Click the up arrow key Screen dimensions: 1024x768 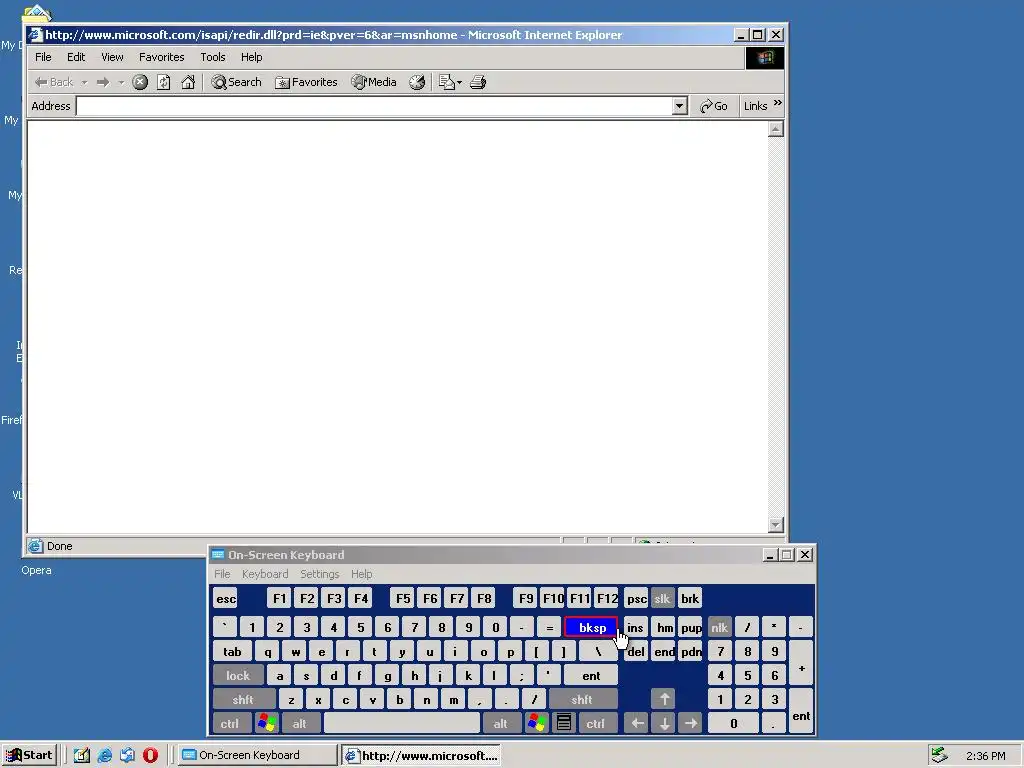tap(664, 699)
